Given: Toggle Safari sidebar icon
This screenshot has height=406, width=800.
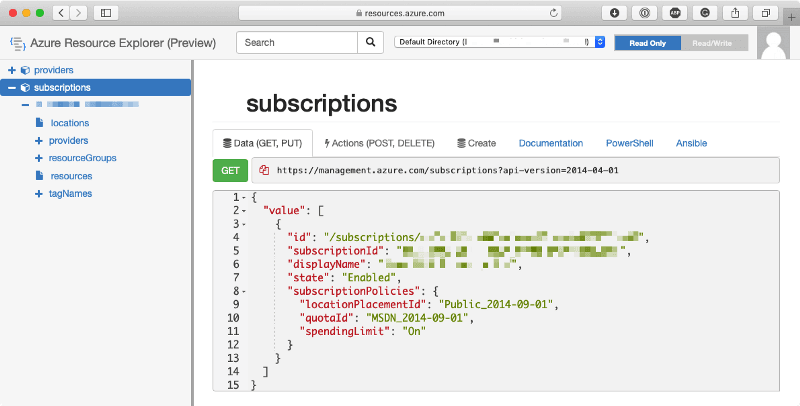Looking at the screenshot, I should pos(106,13).
